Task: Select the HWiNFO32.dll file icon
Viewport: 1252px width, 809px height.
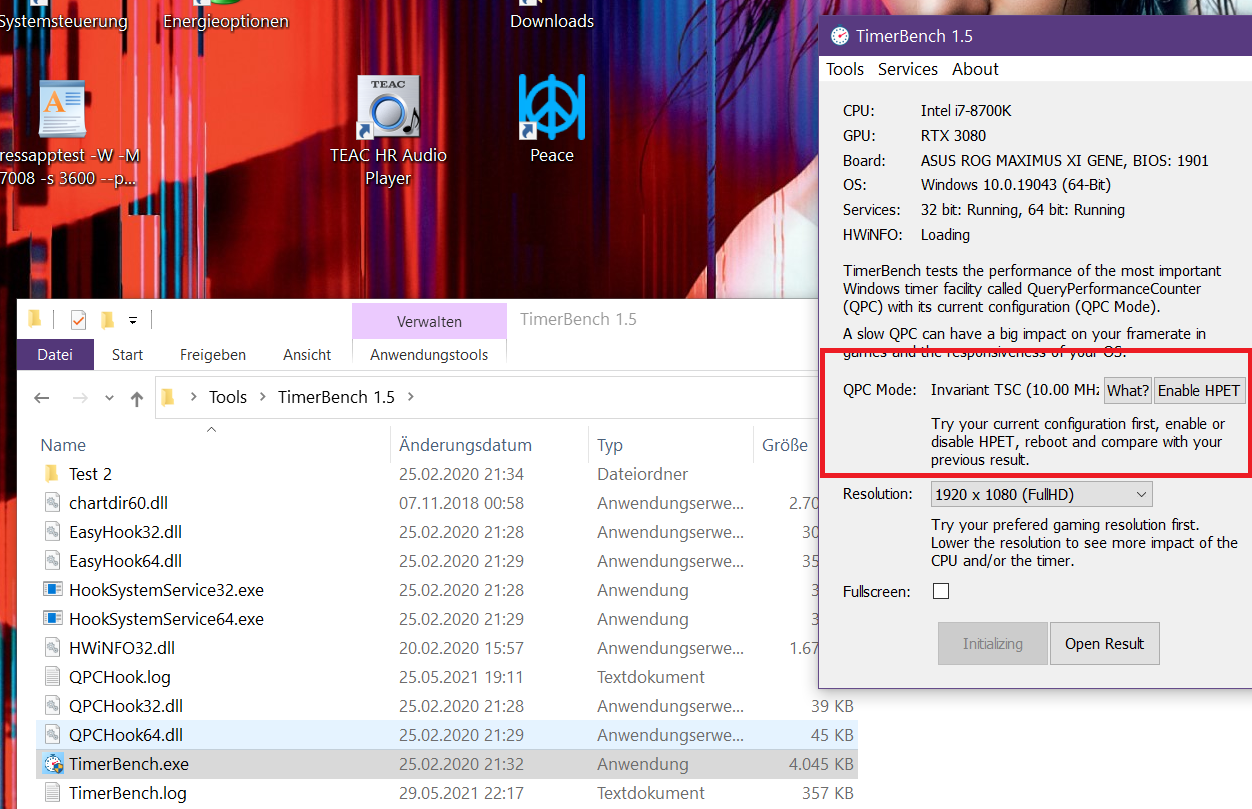Action: (53, 647)
